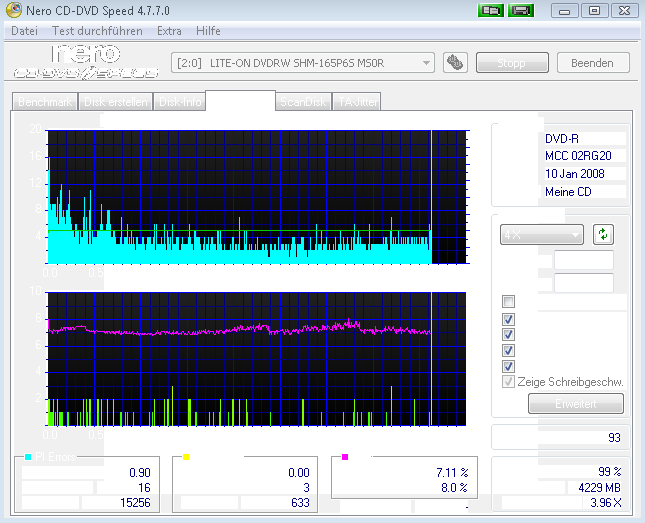Image resolution: width=645 pixels, height=523 pixels.
Task: Click the first green screenshot icon in title bar
Action: [x=490, y=10]
